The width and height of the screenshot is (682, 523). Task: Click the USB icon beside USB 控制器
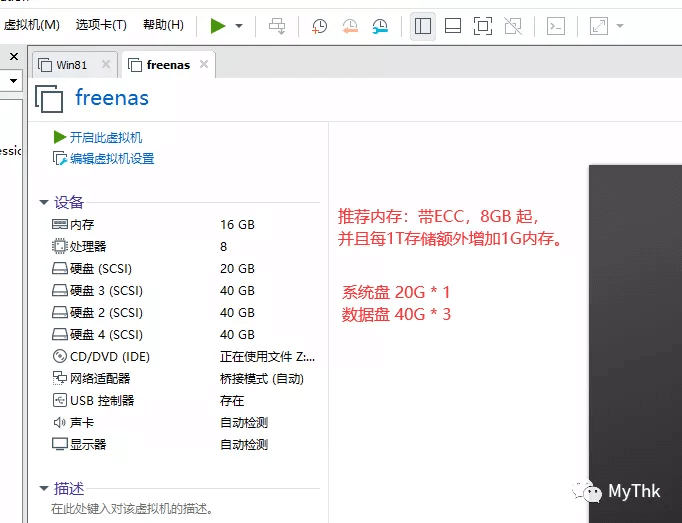(x=60, y=400)
